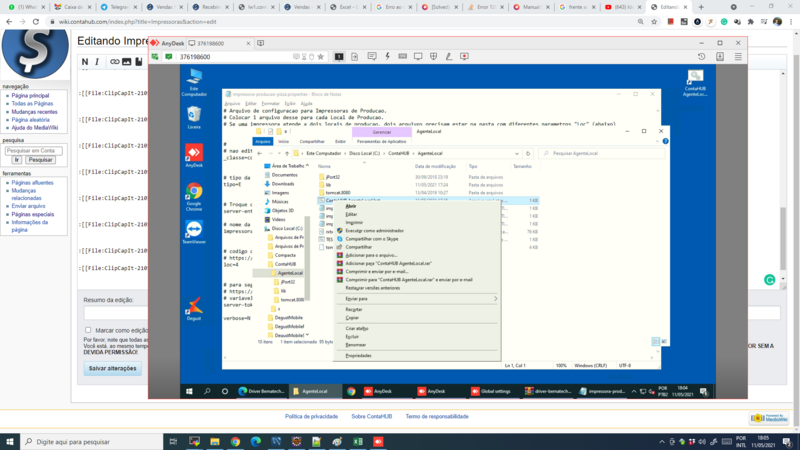The image size is (800, 450).
Task: Select Excluir in context menu
Action: click(352, 337)
